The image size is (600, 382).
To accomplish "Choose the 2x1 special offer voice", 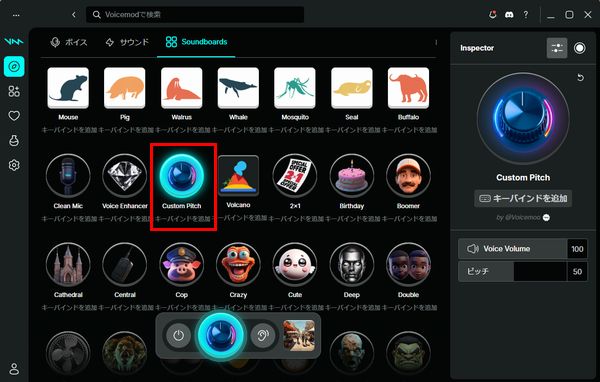I will point(295,176).
